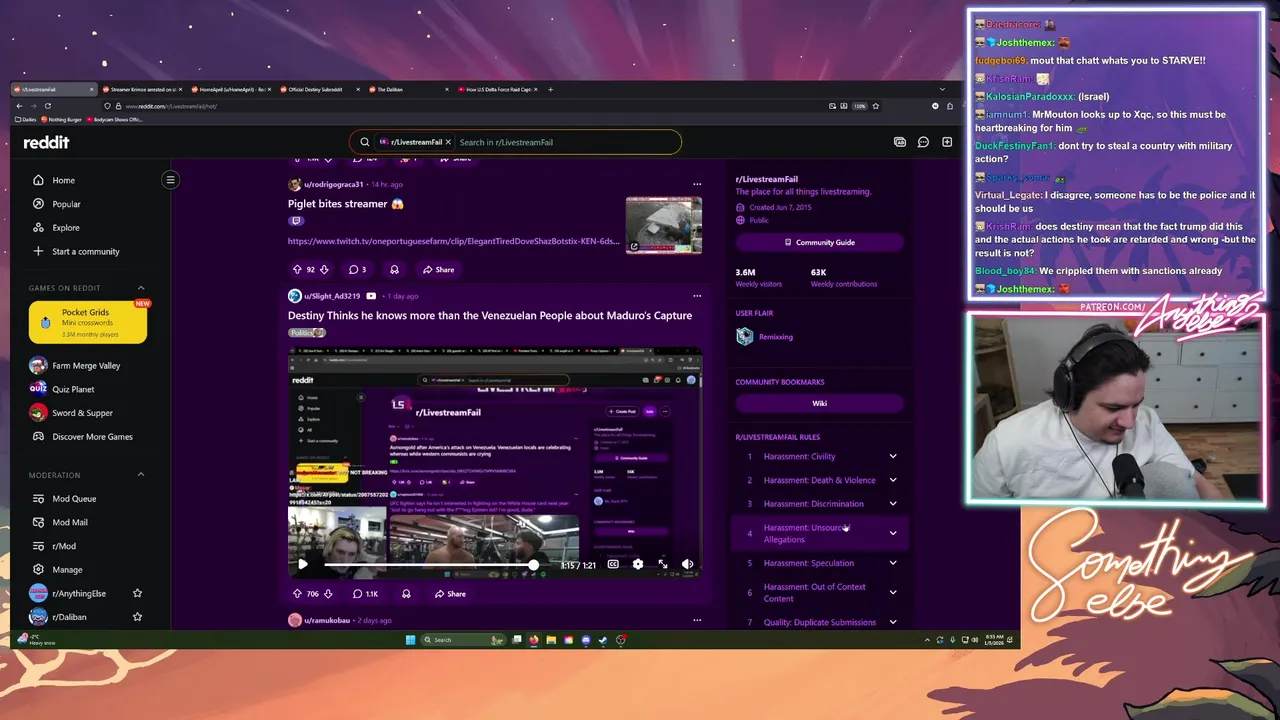
Task: Share the Piglet bites streamer post
Action: pyautogui.click(x=438, y=269)
